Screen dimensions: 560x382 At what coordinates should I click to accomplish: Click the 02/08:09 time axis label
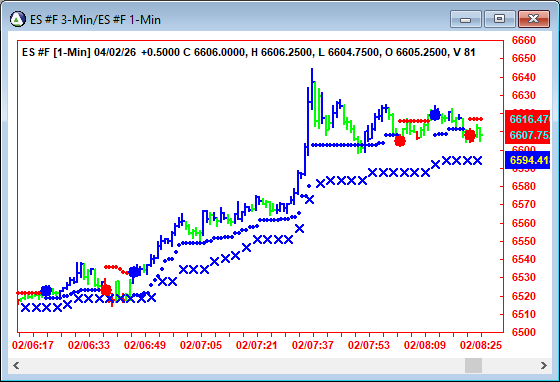(x=425, y=345)
